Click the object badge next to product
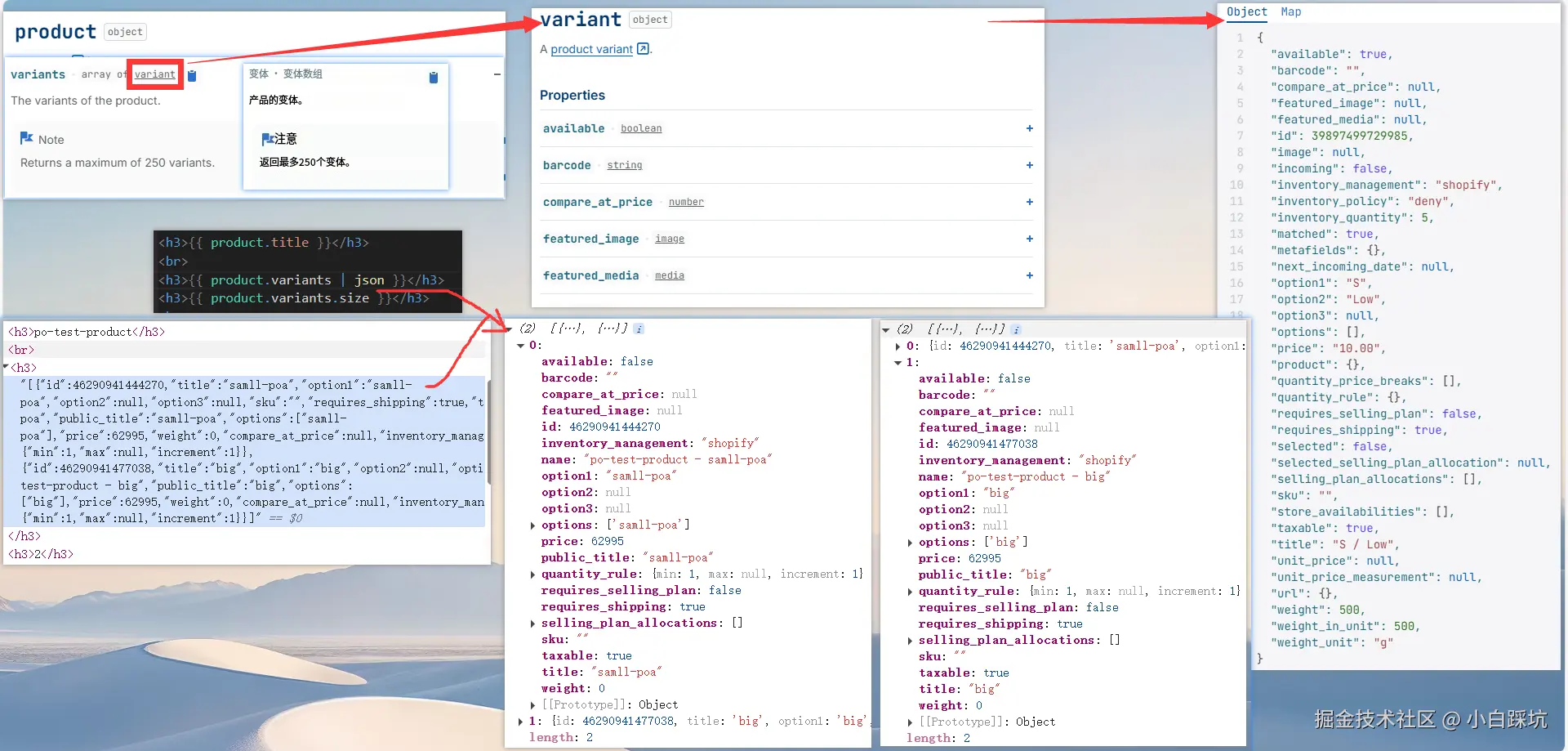Image resolution: width=1568 pixels, height=751 pixels. 125,32
